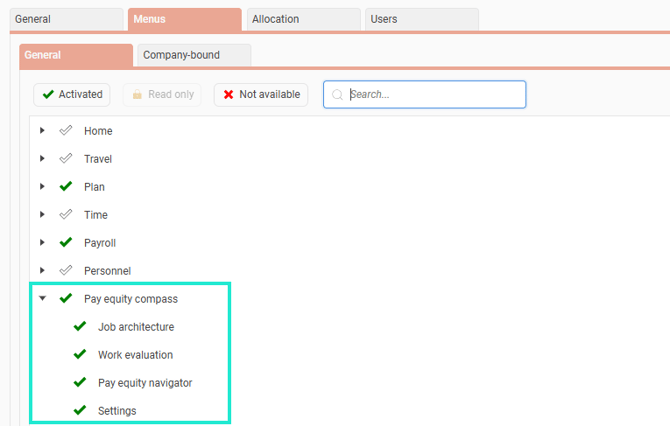Click the checkmark next to Job architecture

[80, 326]
